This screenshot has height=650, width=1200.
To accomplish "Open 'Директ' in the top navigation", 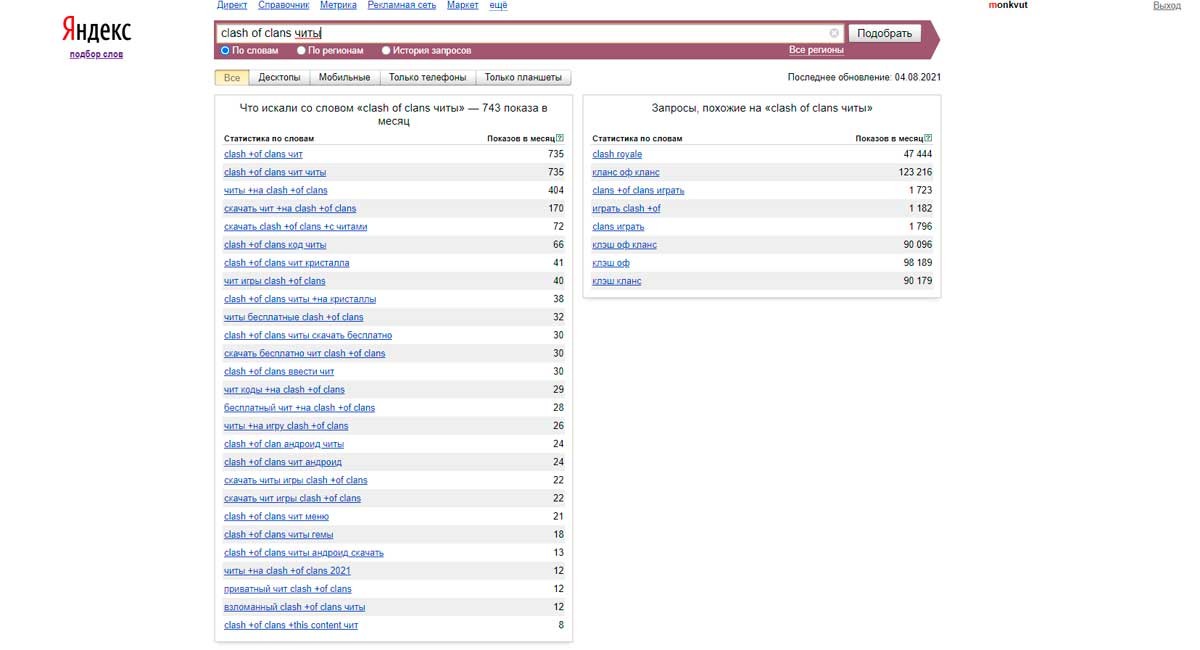I will point(232,6).
